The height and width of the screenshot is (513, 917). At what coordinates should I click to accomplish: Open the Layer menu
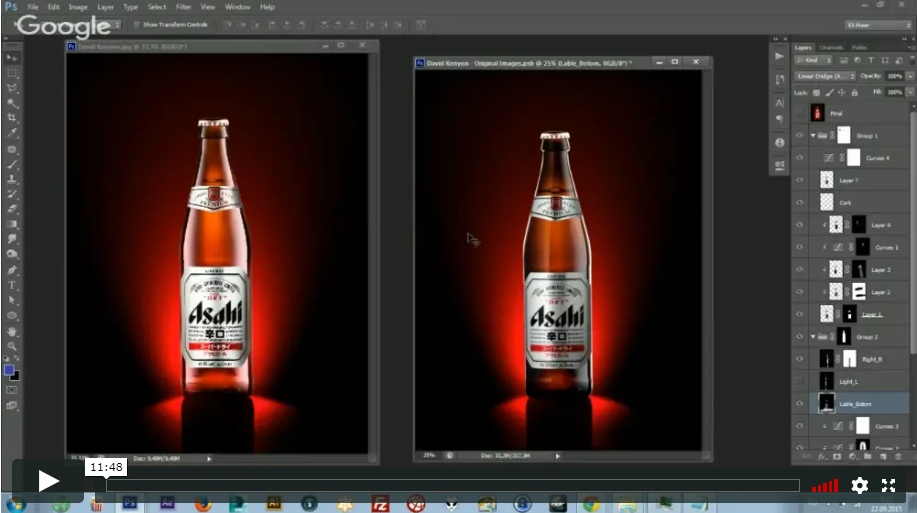105,7
